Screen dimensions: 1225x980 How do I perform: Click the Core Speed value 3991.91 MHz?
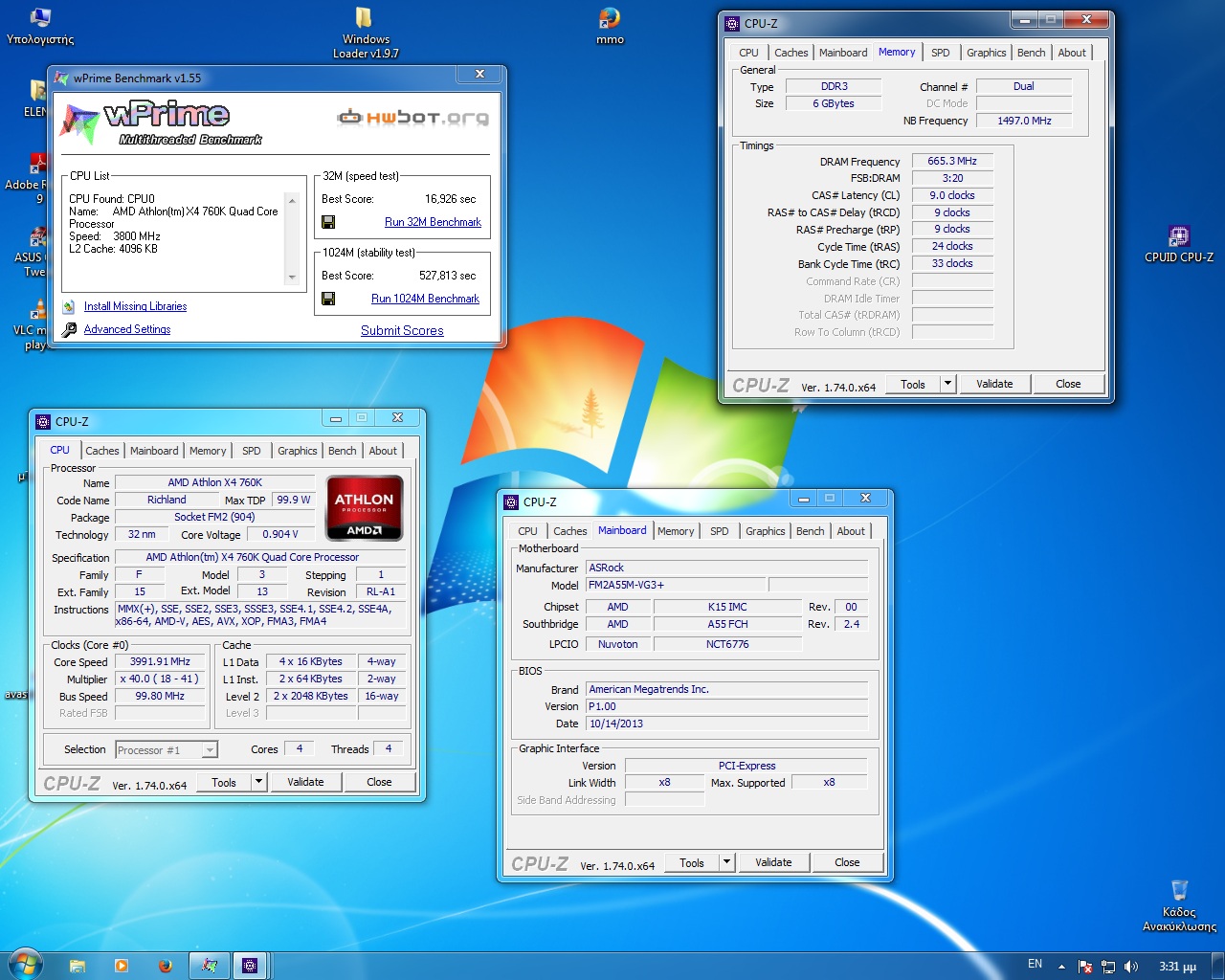(160, 661)
